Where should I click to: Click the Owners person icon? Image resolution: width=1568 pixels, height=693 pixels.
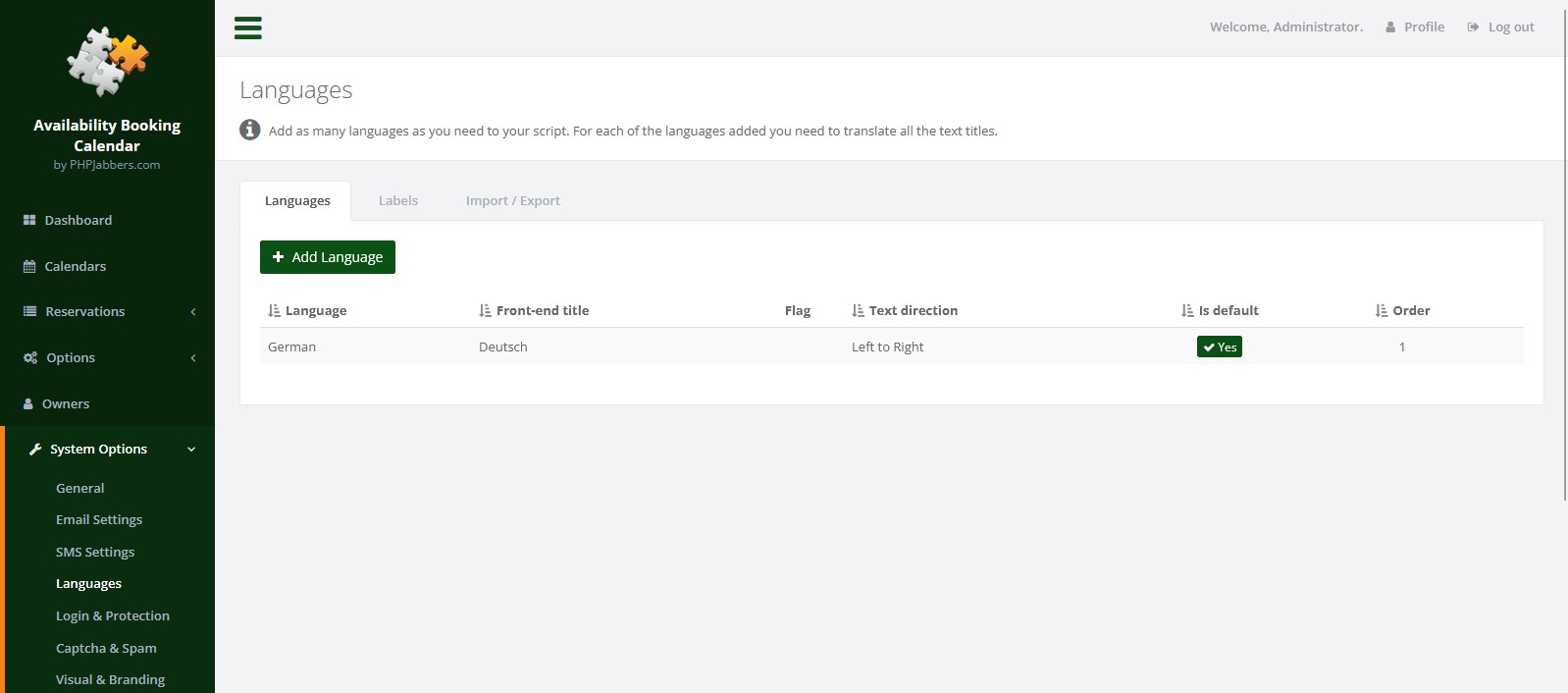[x=28, y=403]
